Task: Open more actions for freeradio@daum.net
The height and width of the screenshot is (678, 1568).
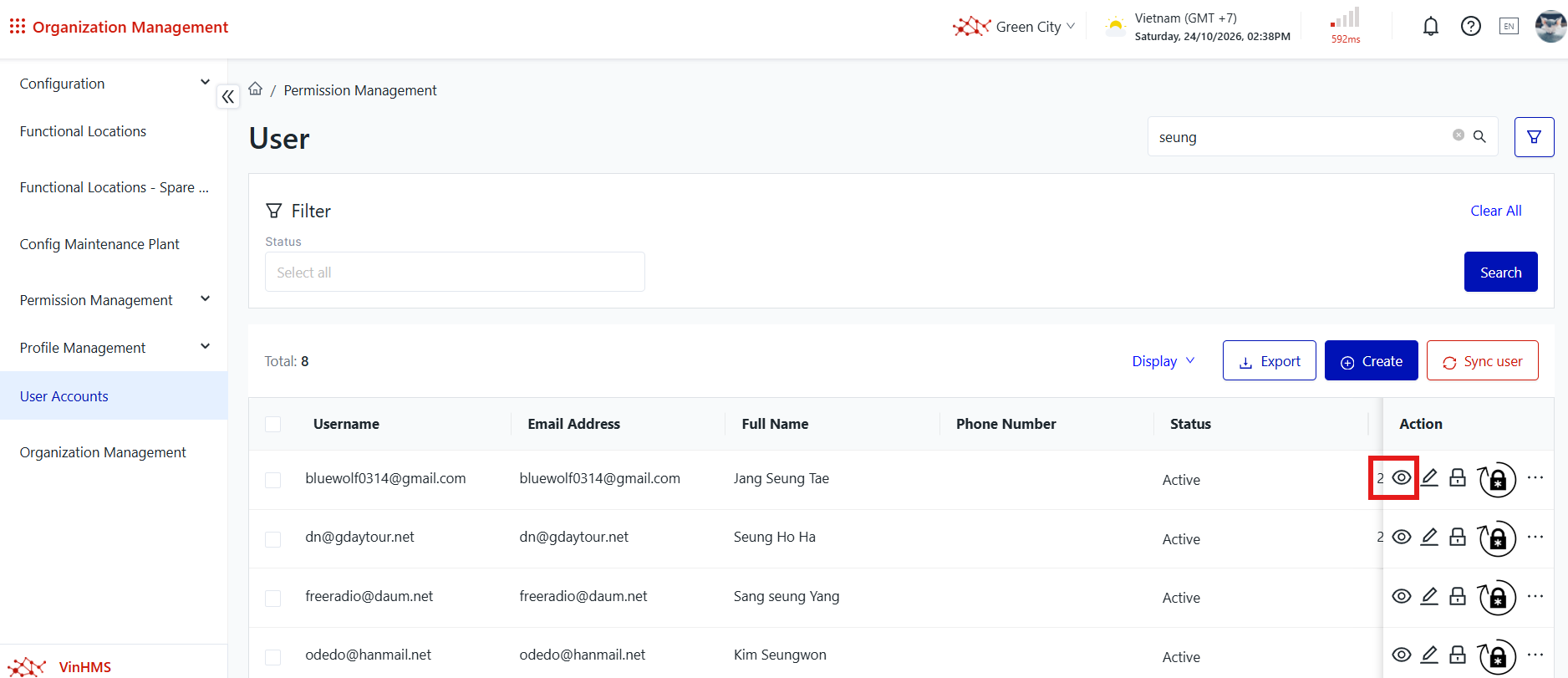Action: (x=1535, y=596)
